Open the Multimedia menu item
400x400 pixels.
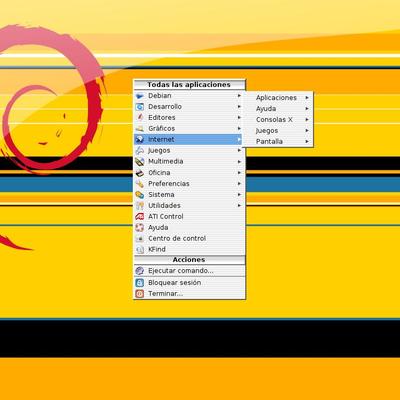189,161
